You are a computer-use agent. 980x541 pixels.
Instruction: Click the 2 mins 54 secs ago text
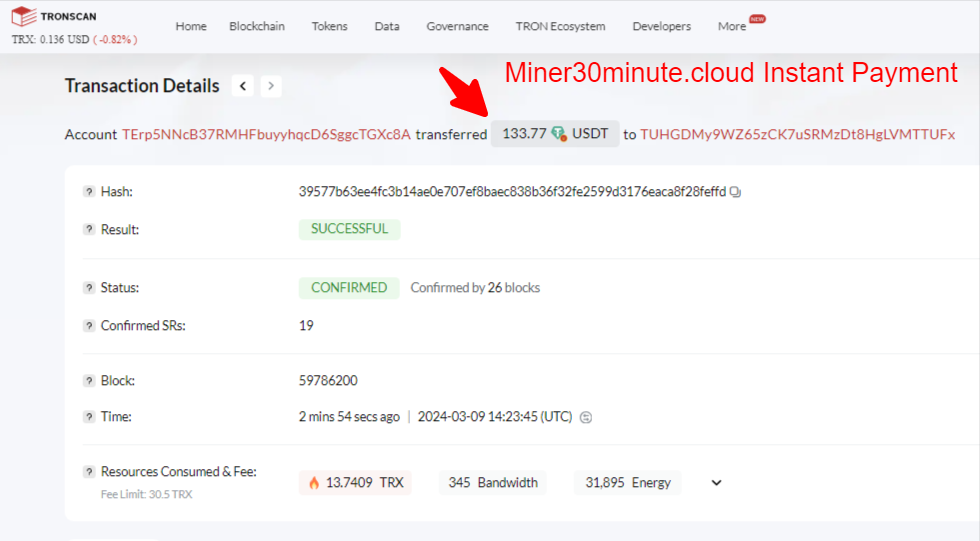[x=349, y=417]
